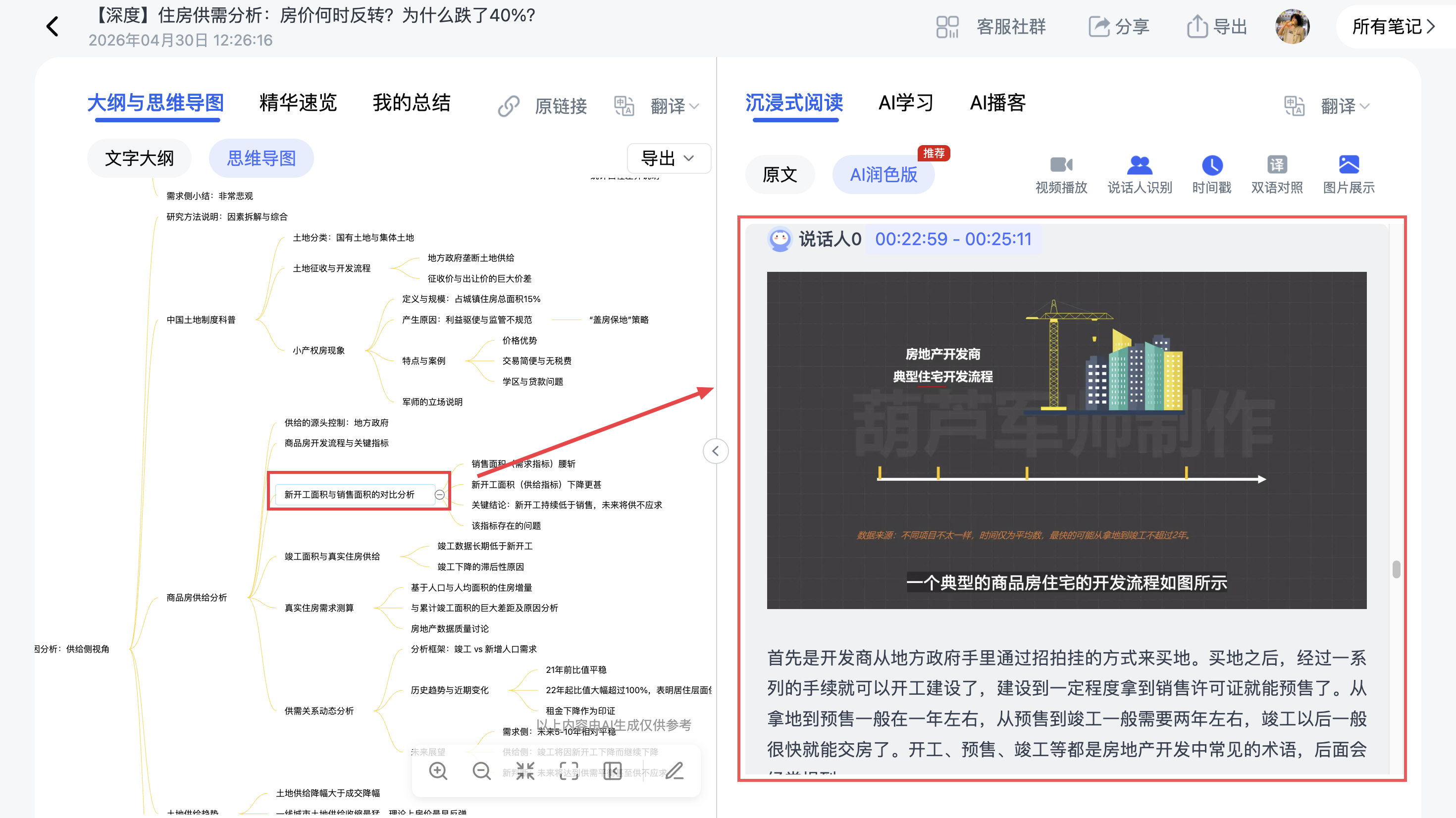Click timestamp 00:22:59 - 00:25:11
The image size is (1456, 818).
point(953,239)
